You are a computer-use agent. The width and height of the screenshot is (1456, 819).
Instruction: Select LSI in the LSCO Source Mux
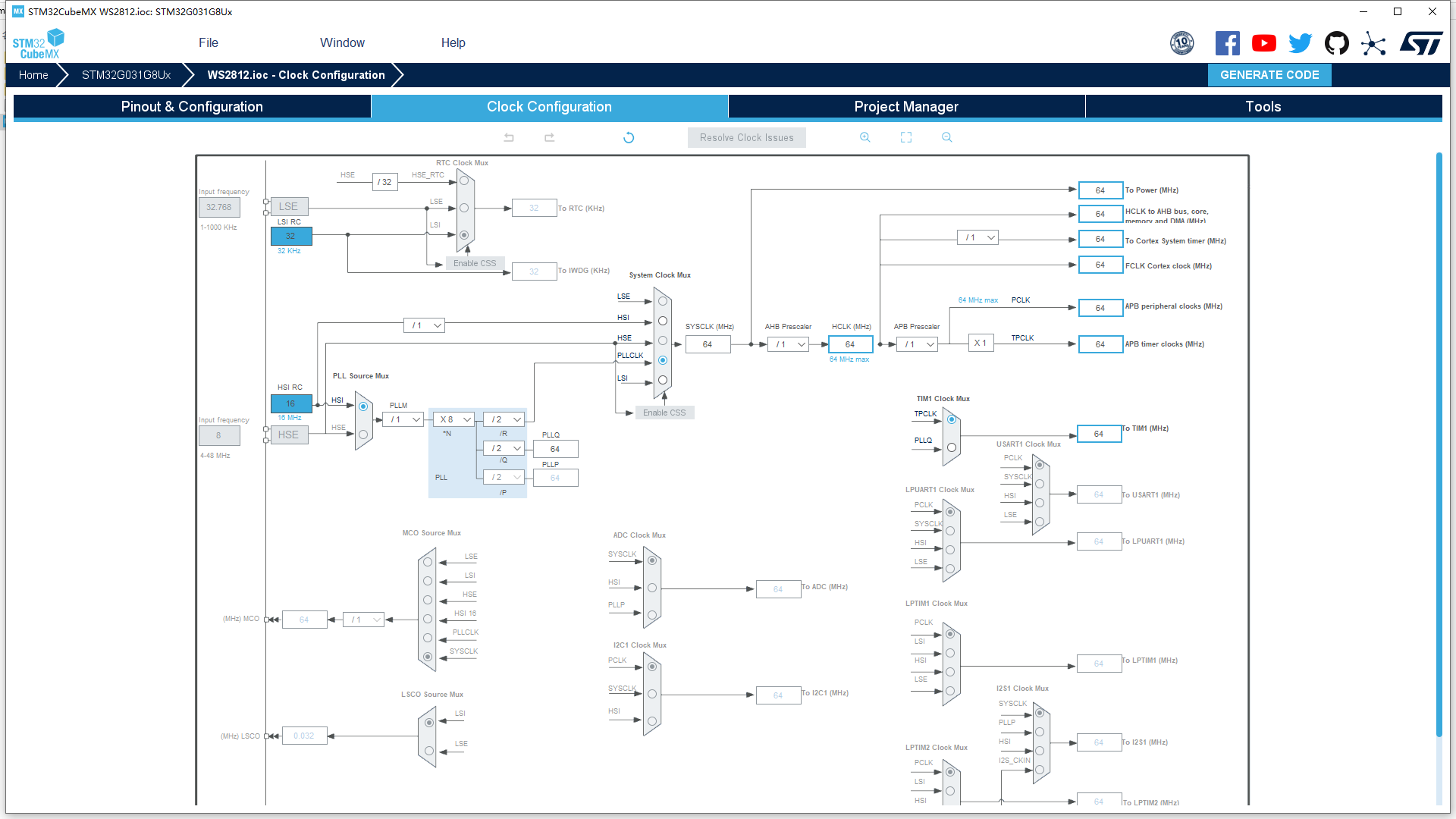[x=429, y=723]
